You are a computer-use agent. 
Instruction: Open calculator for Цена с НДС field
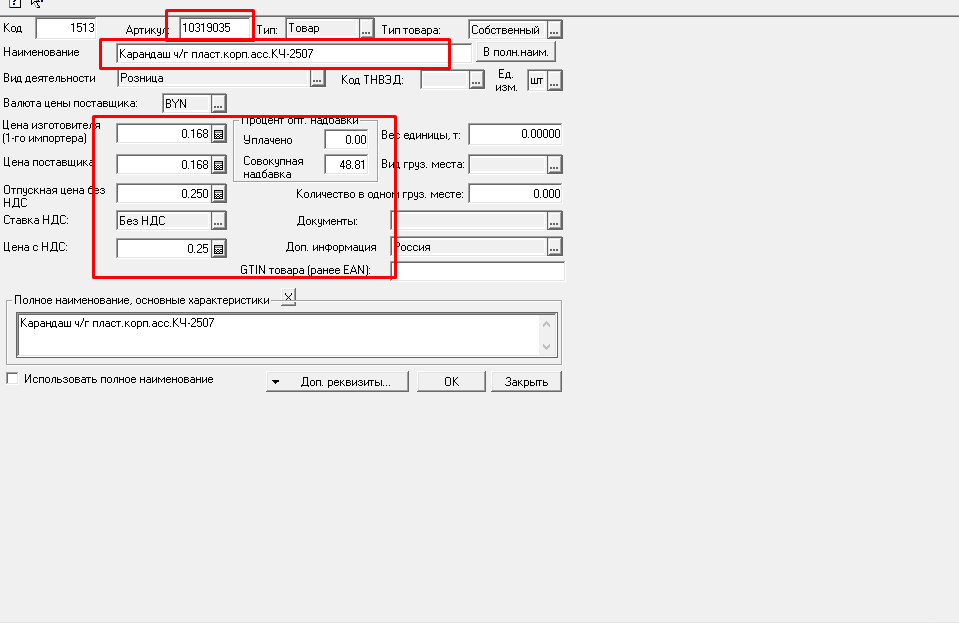(218, 249)
